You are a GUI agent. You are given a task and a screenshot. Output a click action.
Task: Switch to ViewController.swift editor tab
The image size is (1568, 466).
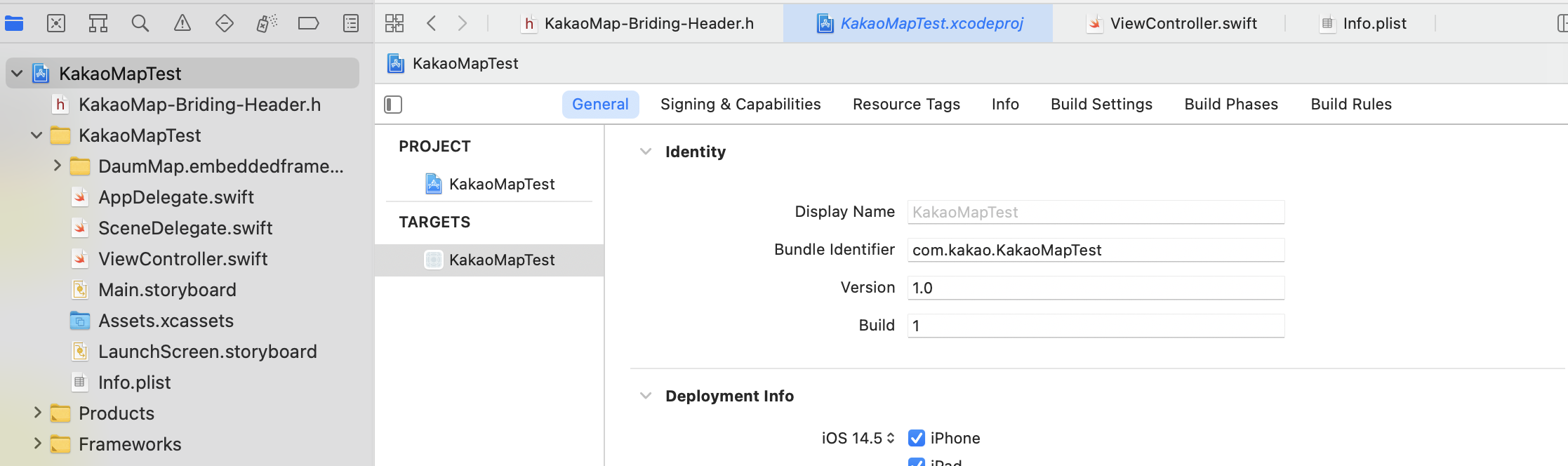[1171, 23]
